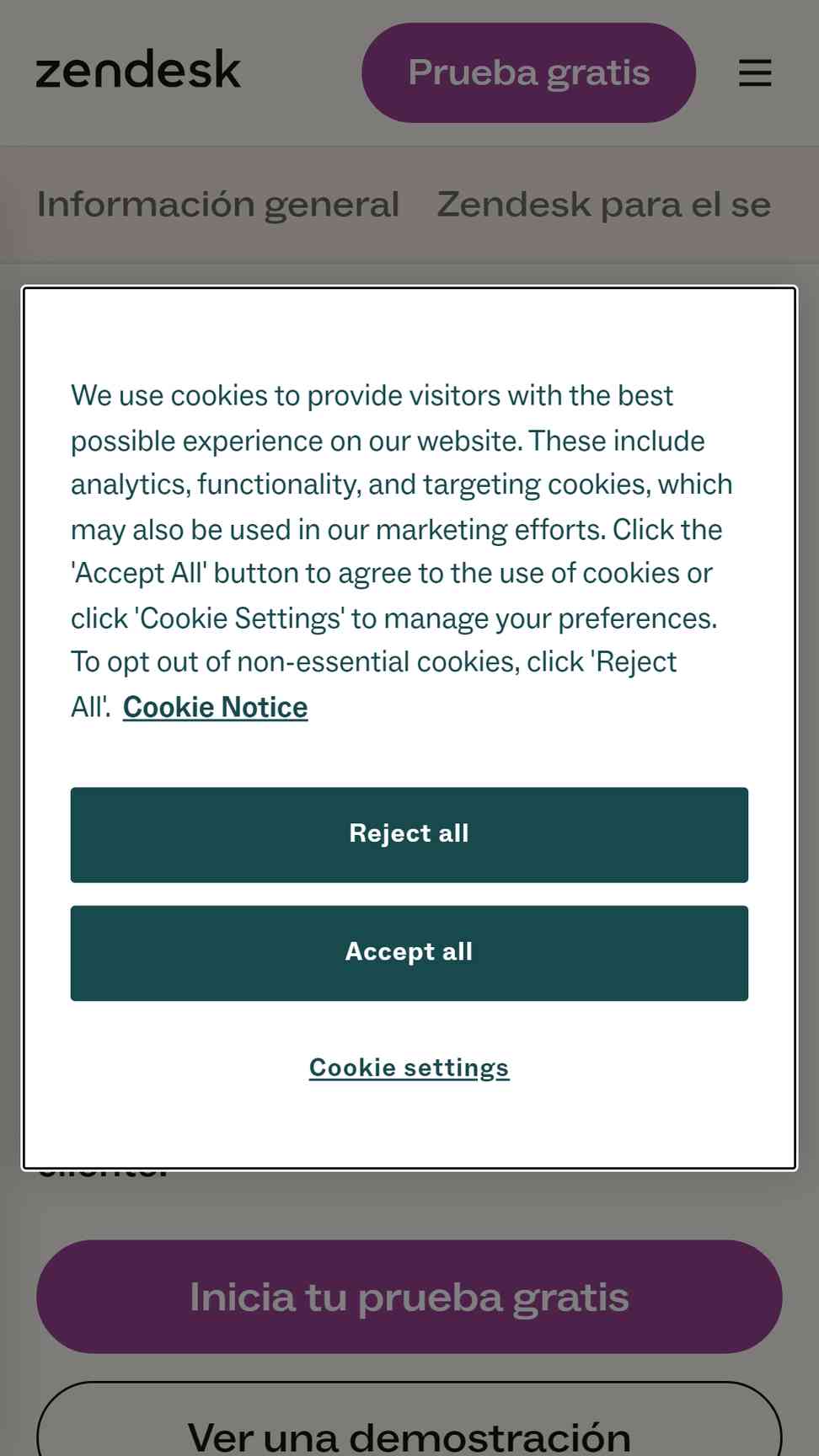Open Cookie settings preferences
Image resolution: width=819 pixels, height=1456 pixels.
[409, 1068]
